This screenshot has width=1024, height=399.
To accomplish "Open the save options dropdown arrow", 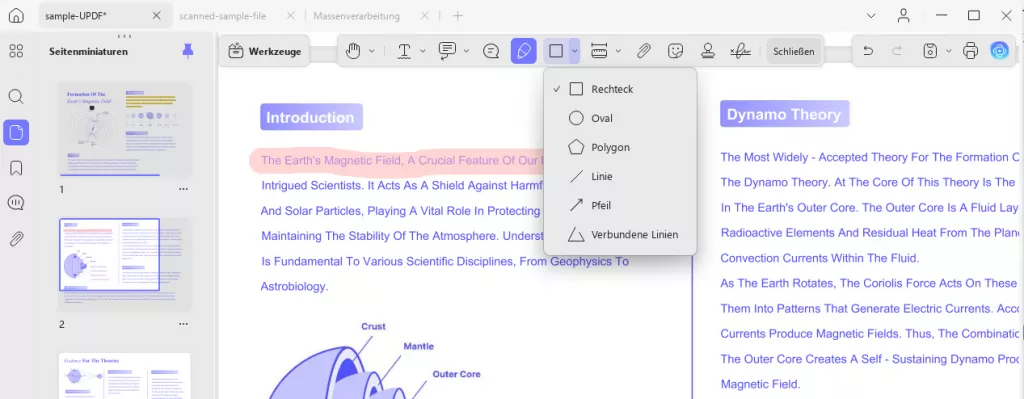I will [x=949, y=51].
